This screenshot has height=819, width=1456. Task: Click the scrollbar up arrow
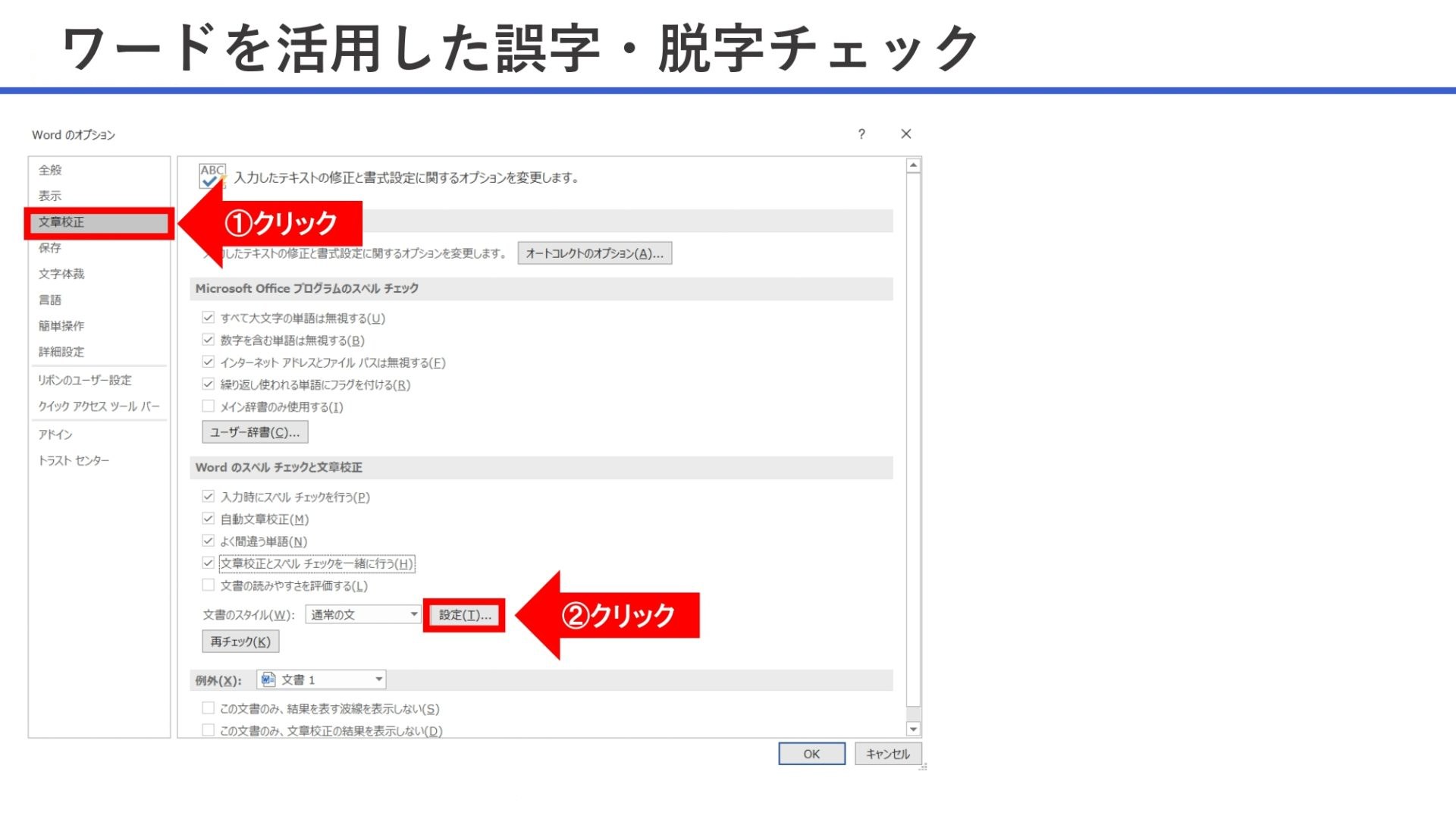point(913,165)
